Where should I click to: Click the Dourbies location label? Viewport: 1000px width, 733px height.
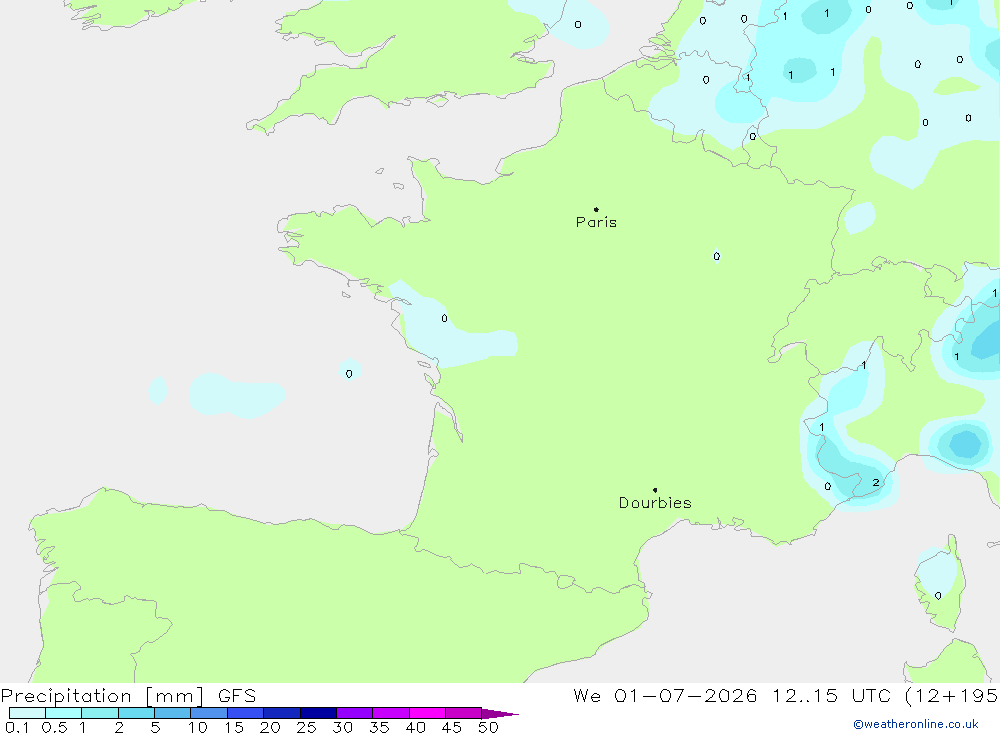pos(655,503)
